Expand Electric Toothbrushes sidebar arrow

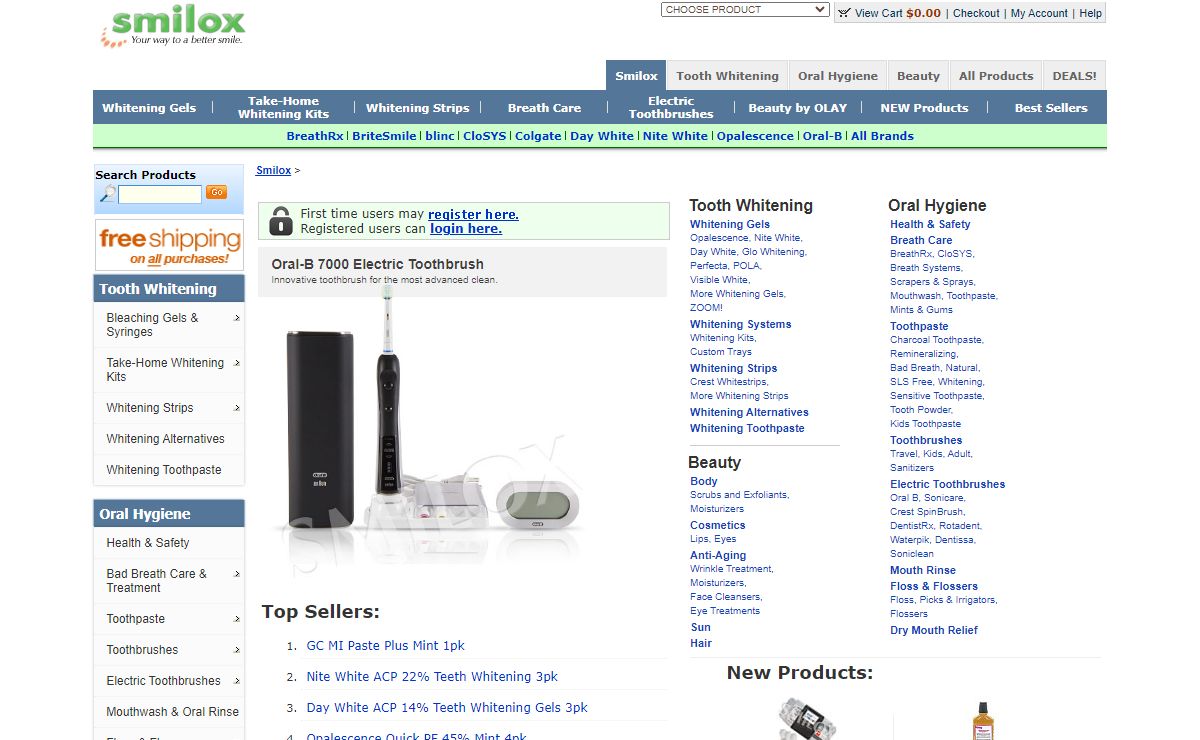pyautogui.click(x=237, y=681)
